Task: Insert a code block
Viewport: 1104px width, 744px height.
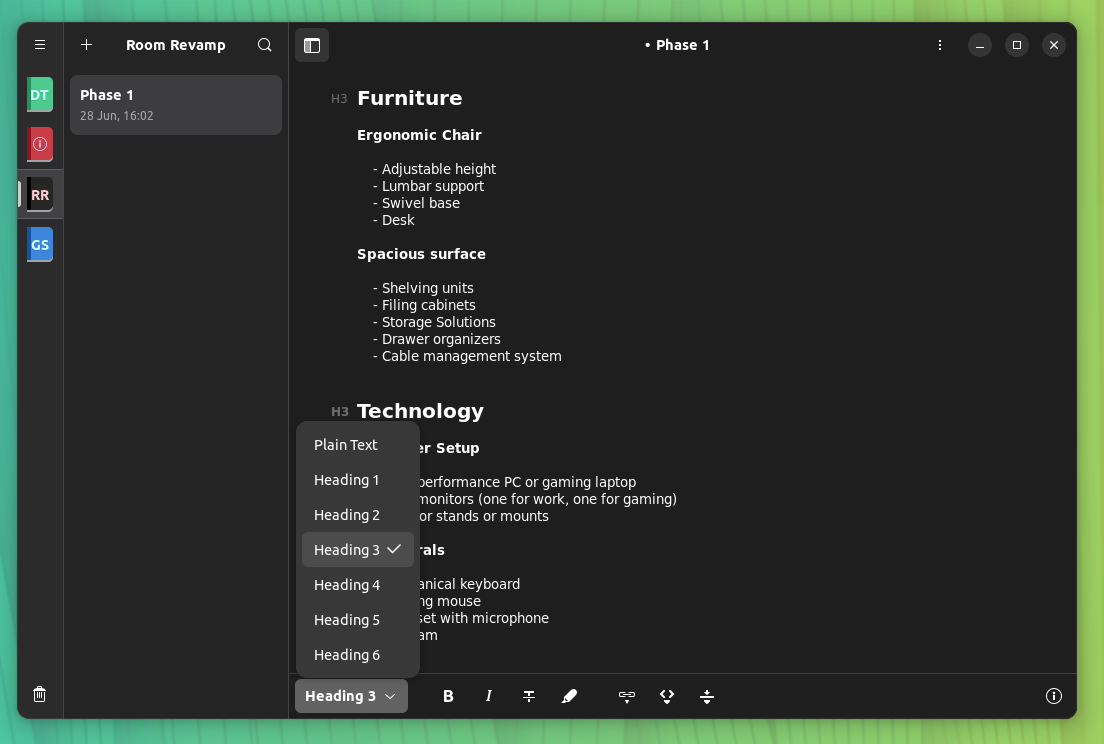Action: (667, 696)
